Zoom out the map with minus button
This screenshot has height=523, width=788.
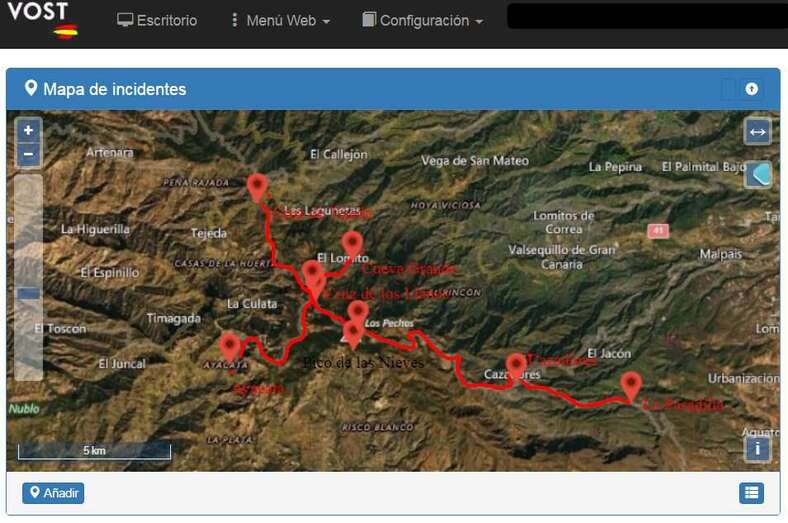point(29,154)
